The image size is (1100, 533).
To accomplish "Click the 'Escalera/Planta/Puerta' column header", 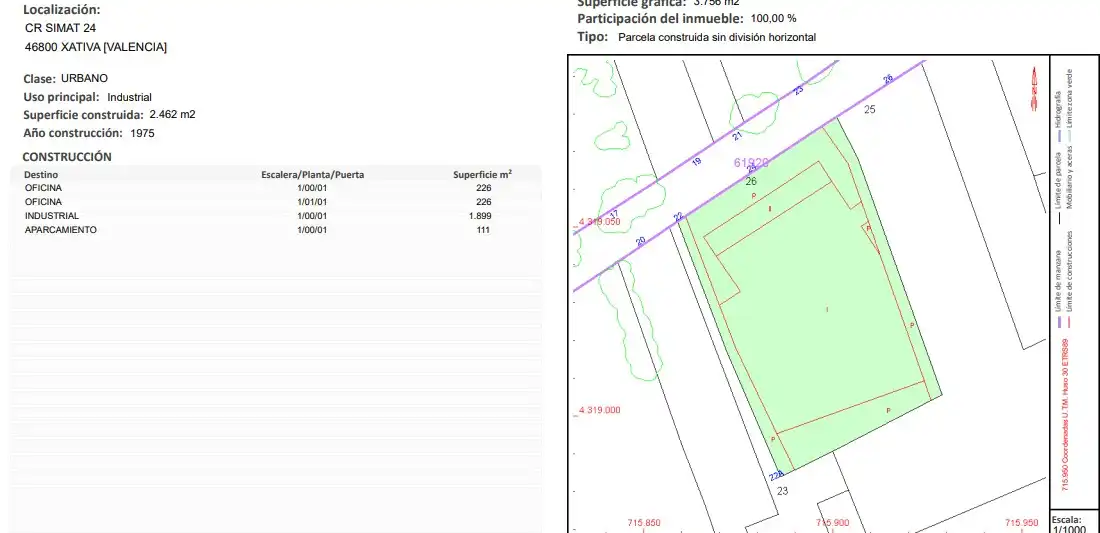I will tap(313, 175).
